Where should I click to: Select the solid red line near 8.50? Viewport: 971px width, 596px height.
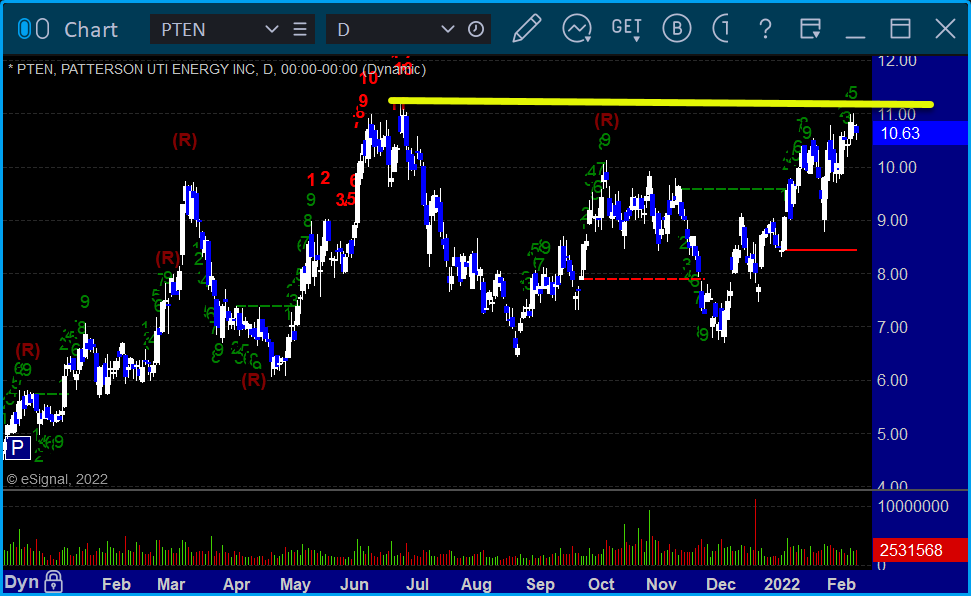(821, 250)
